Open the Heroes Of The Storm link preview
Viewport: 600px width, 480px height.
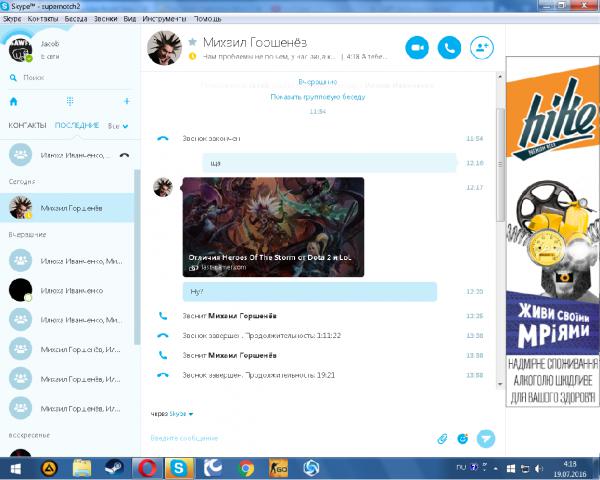pyautogui.click(x=273, y=227)
